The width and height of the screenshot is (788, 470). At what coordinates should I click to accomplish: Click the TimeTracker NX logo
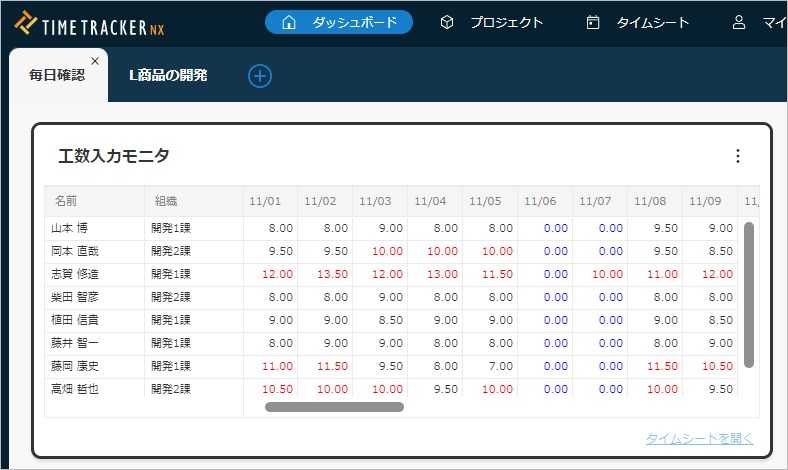pos(90,23)
